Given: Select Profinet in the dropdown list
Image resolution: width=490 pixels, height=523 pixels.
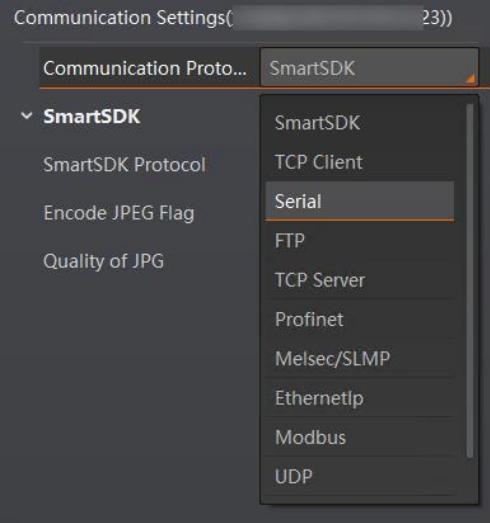Looking at the screenshot, I should click(x=360, y=319).
